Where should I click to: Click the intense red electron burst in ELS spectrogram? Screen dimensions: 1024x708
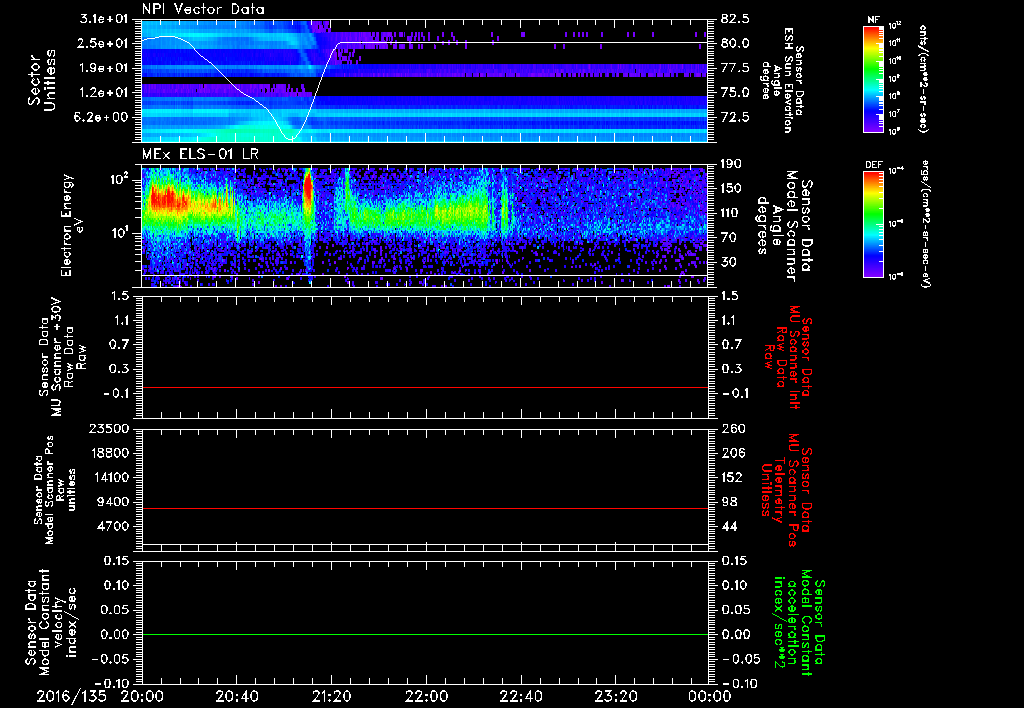(x=308, y=188)
